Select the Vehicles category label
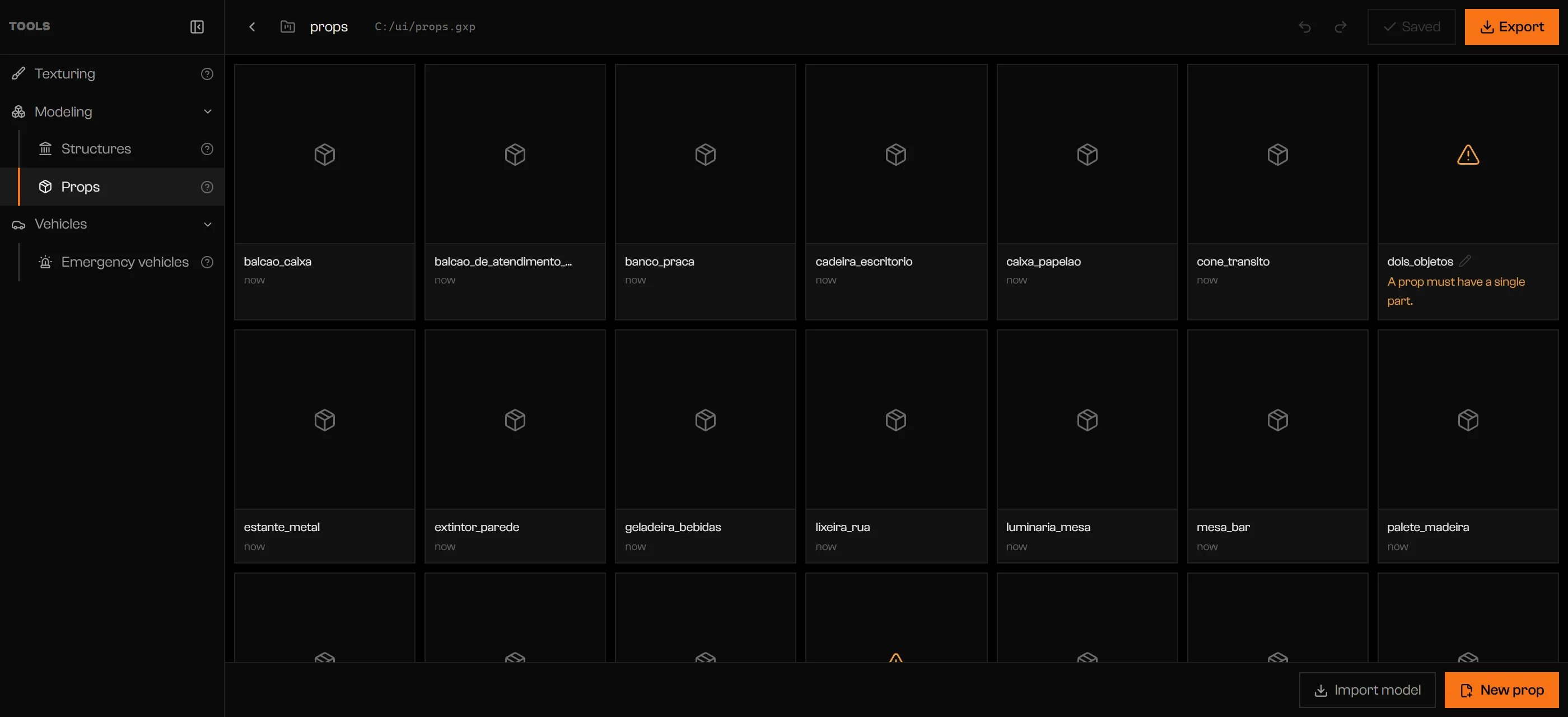Viewport: 1568px width, 717px height. coord(61,225)
